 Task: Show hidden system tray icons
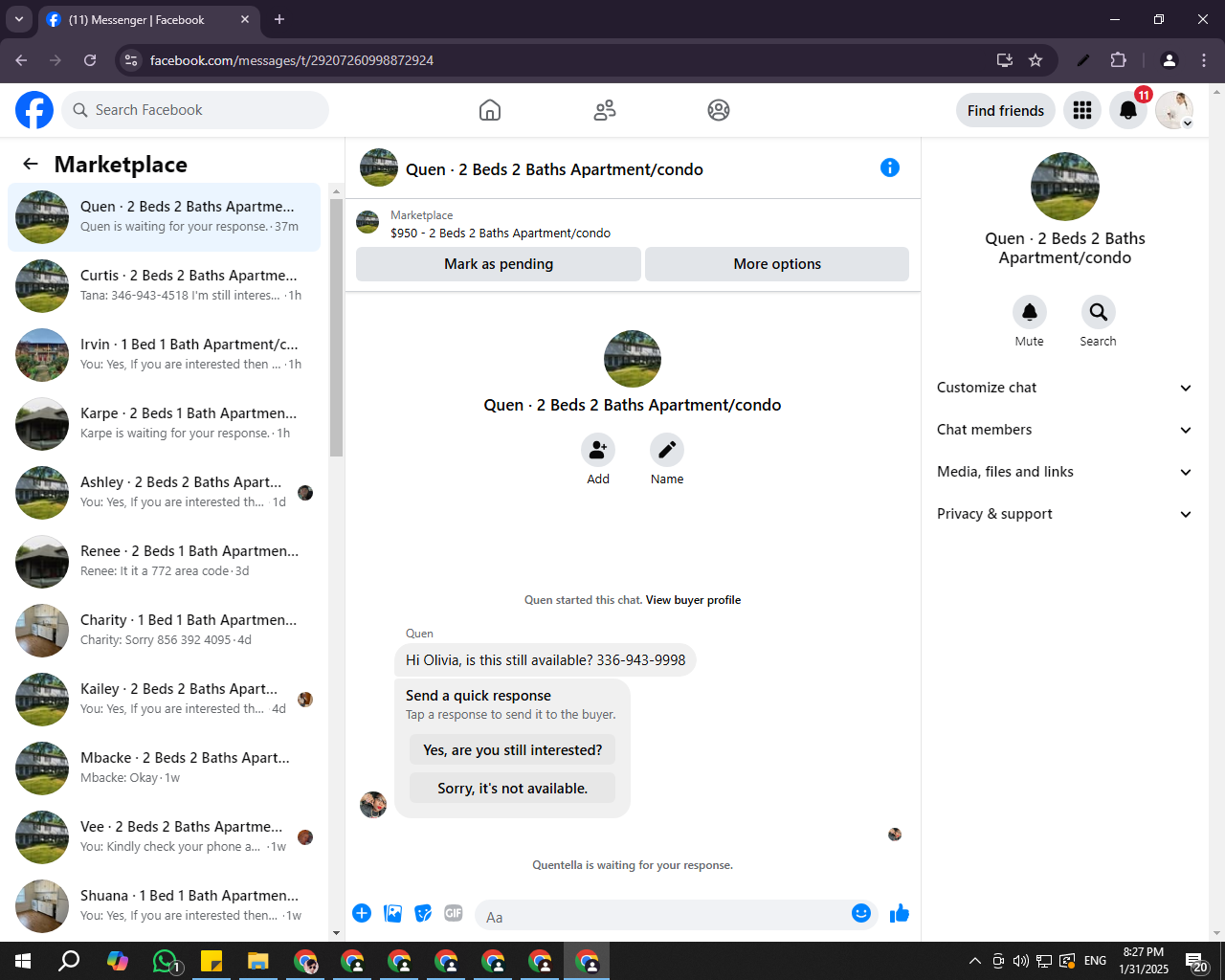click(974, 961)
